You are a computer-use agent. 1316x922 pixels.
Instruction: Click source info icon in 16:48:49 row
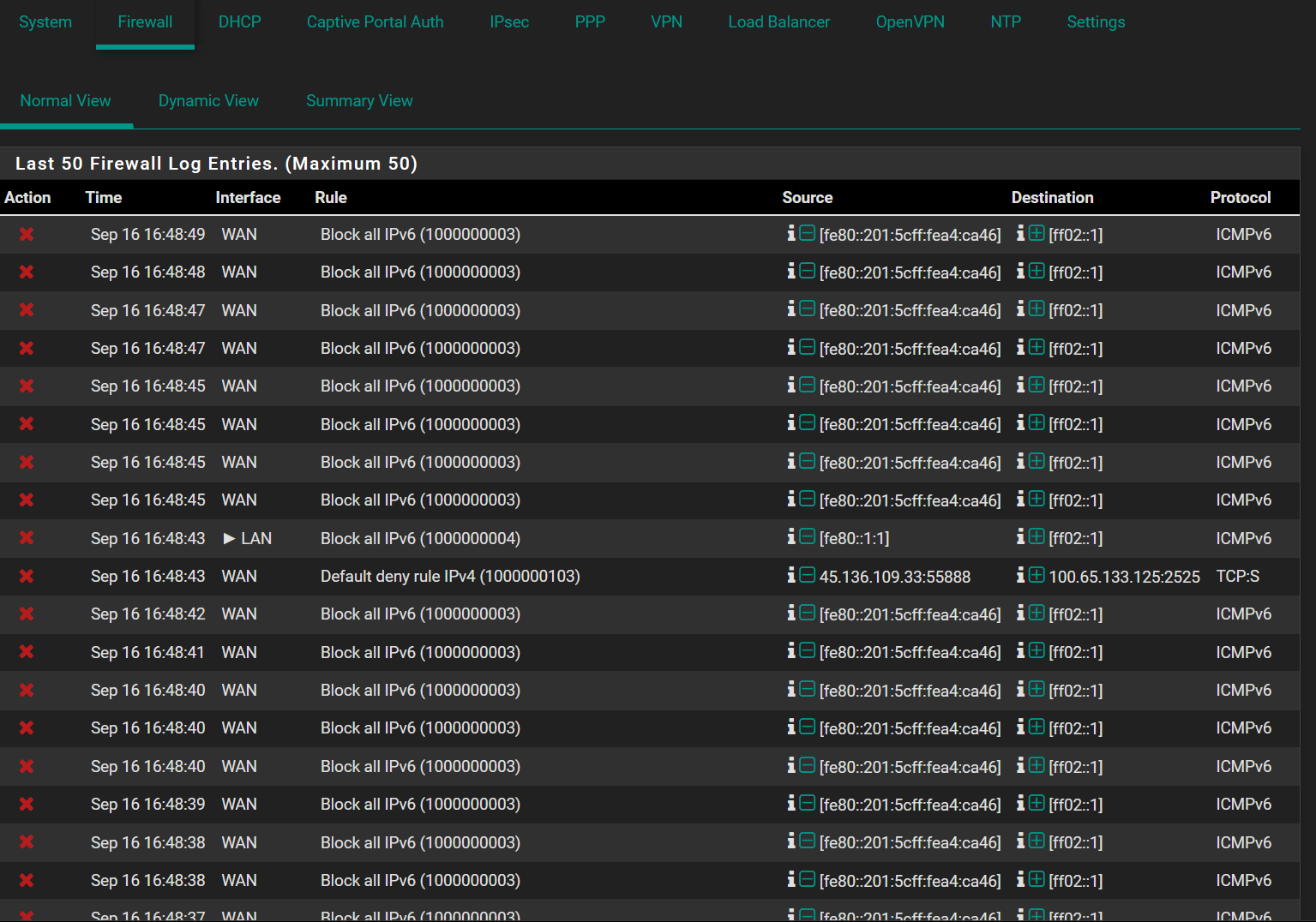coord(791,233)
